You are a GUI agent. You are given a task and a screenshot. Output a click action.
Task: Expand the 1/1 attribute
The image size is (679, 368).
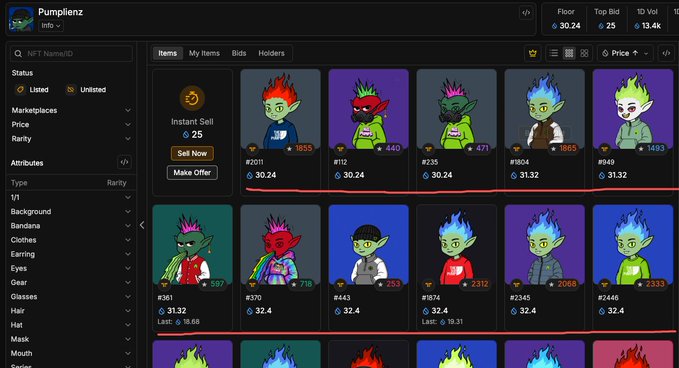tap(71, 197)
